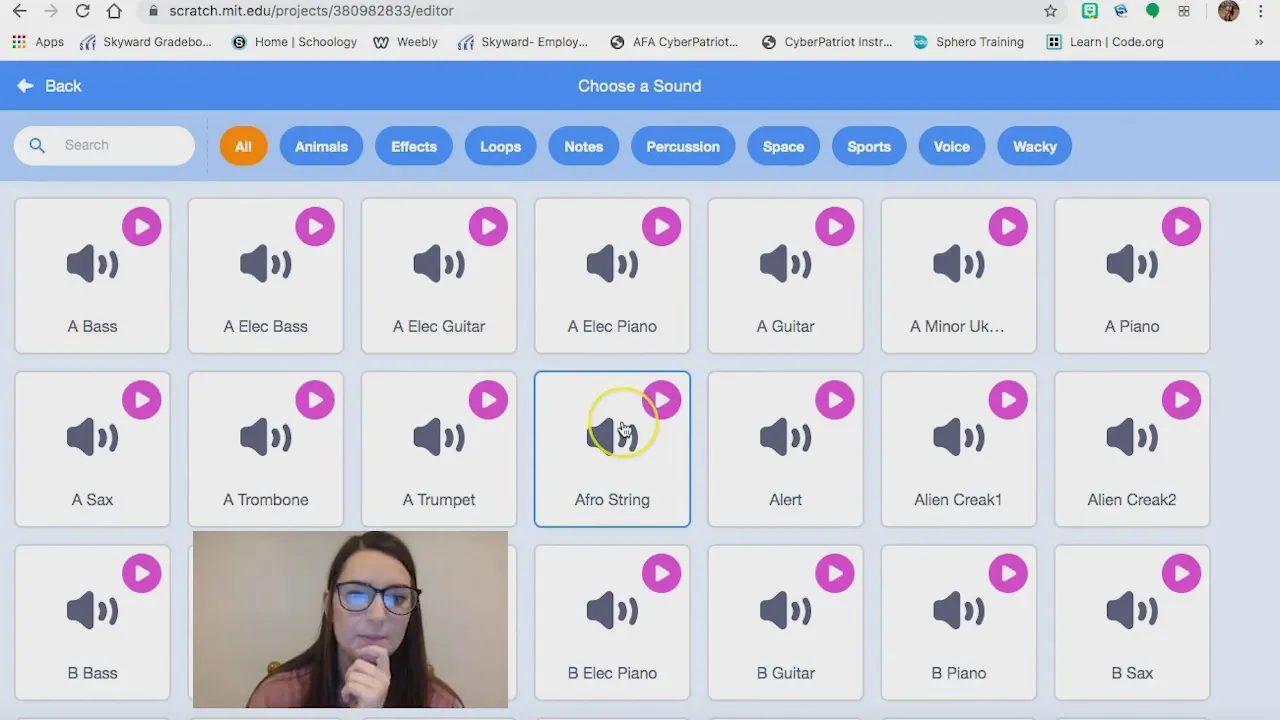
Task: Go Back to the editor
Action: pyautogui.click(x=49, y=86)
